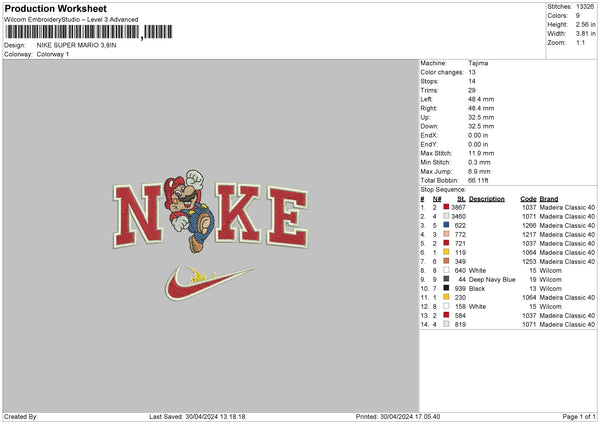Click the red swatch in stop row 13
This screenshot has width=600, height=424.
446,315
